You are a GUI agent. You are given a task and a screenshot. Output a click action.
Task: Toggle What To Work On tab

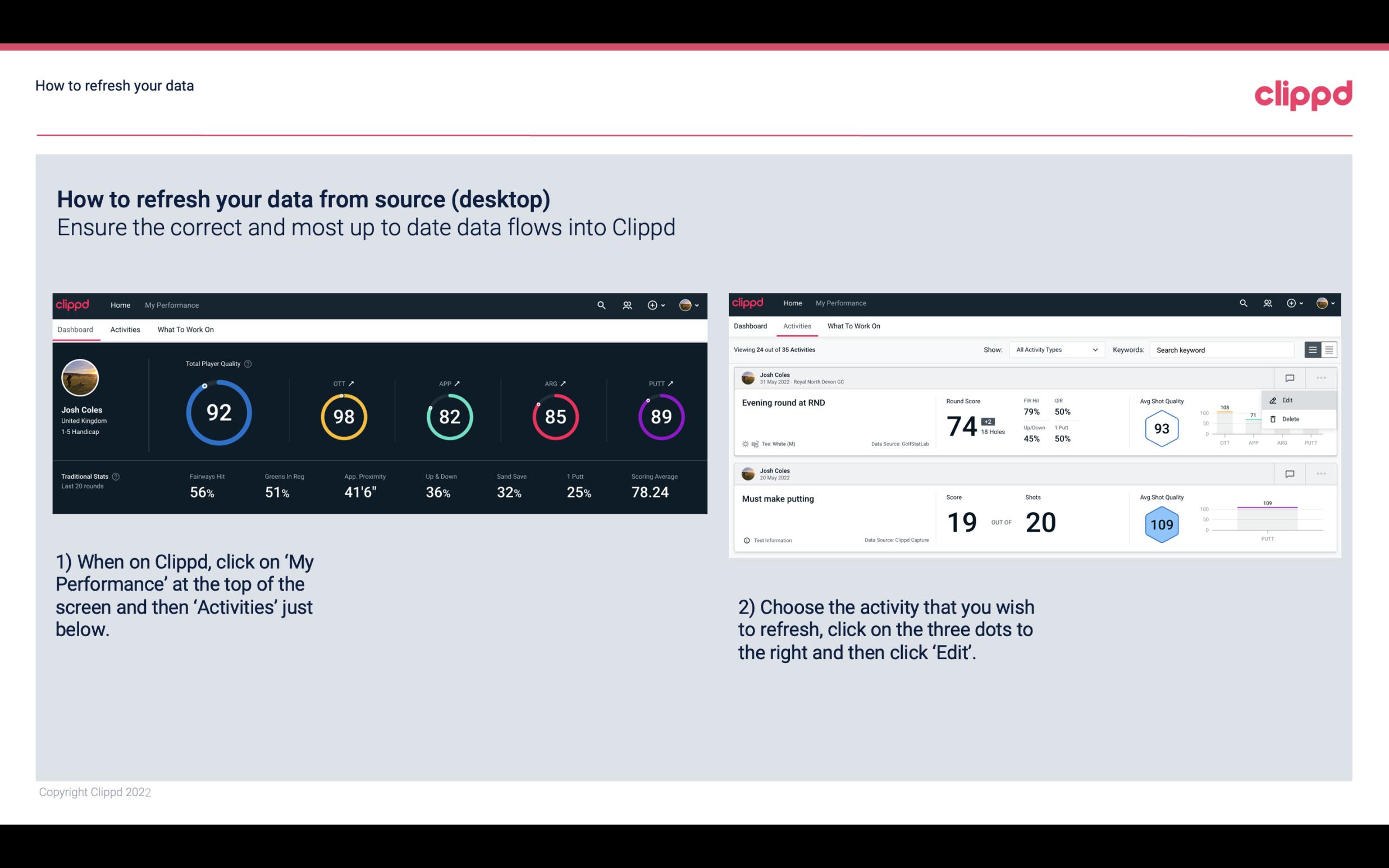(x=185, y=330)
